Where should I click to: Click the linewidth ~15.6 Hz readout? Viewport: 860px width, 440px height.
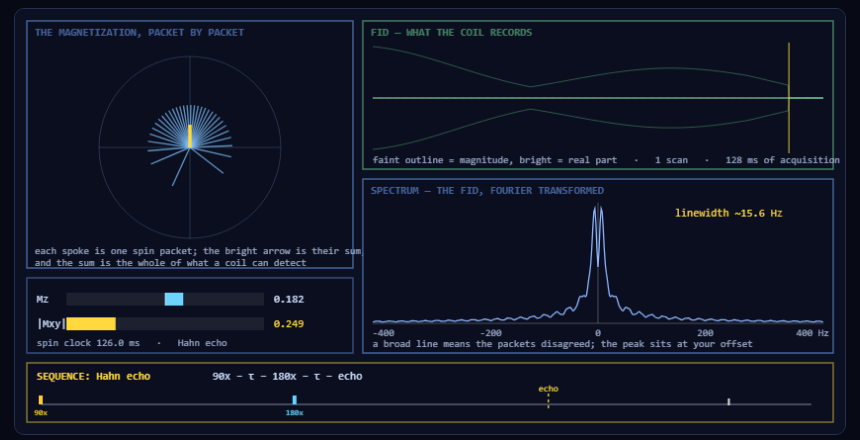(728, 213)
